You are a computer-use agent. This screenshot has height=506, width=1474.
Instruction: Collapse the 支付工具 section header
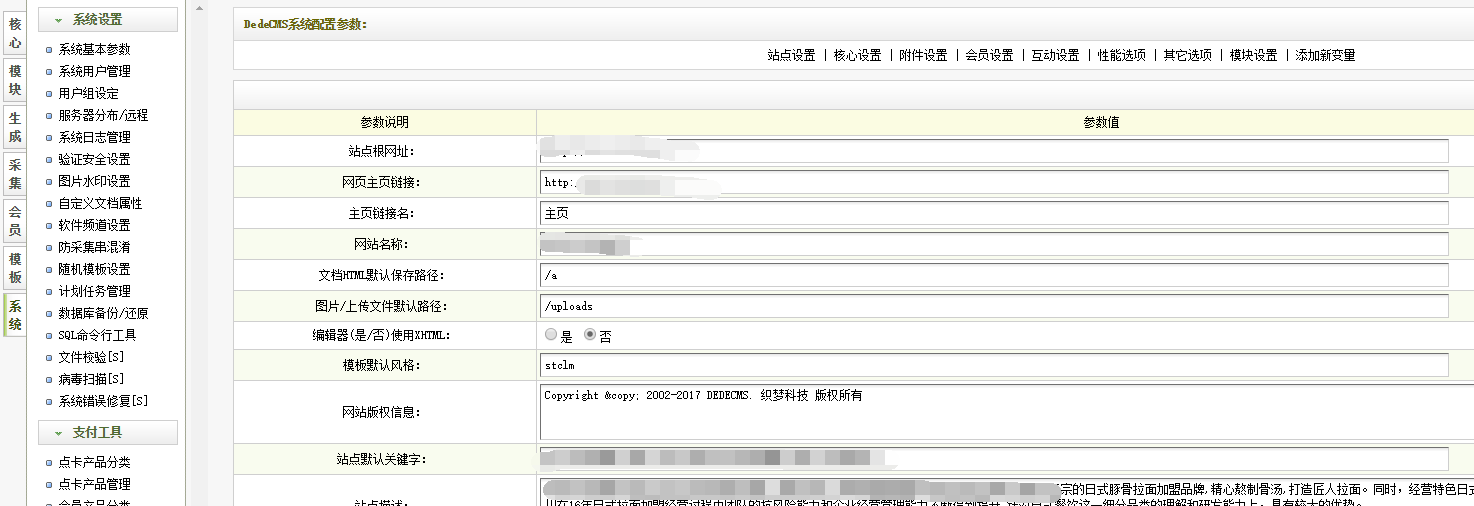(x=107, y=432)
